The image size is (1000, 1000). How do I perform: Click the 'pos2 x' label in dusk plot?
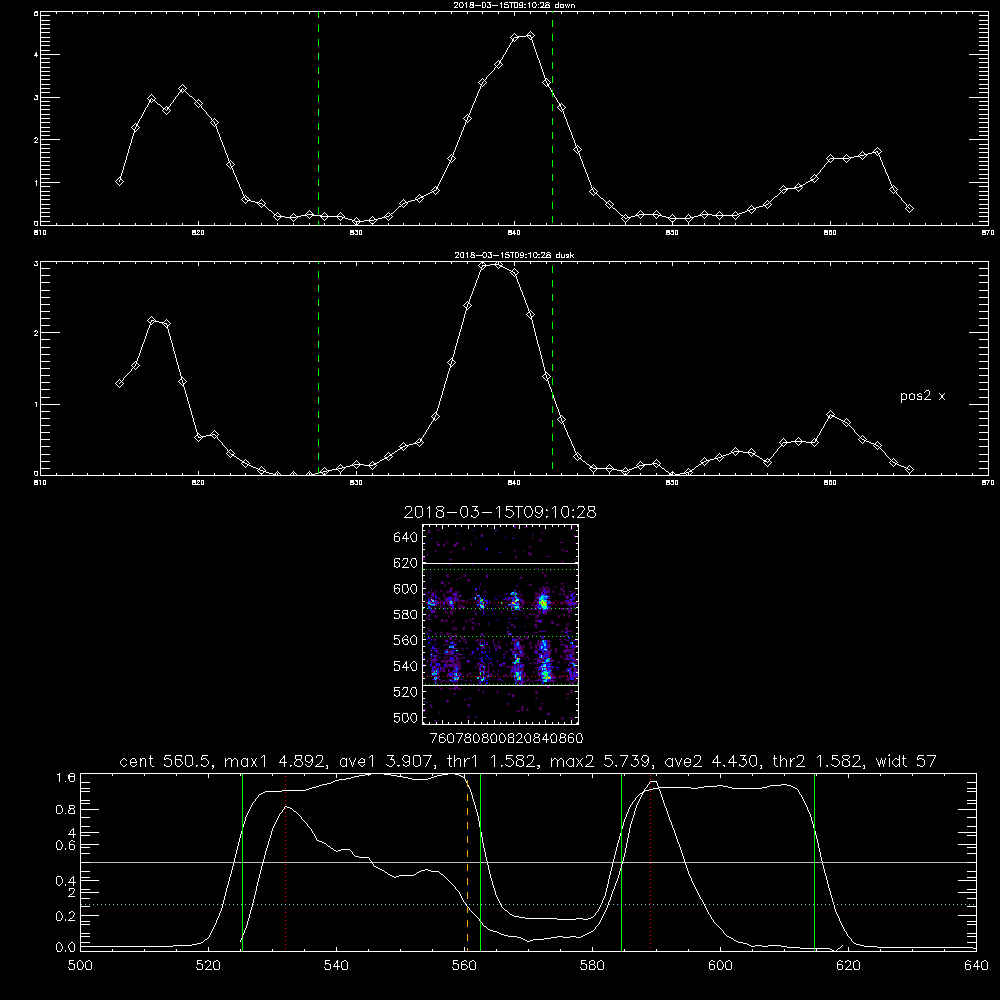[x=922, y=396]
